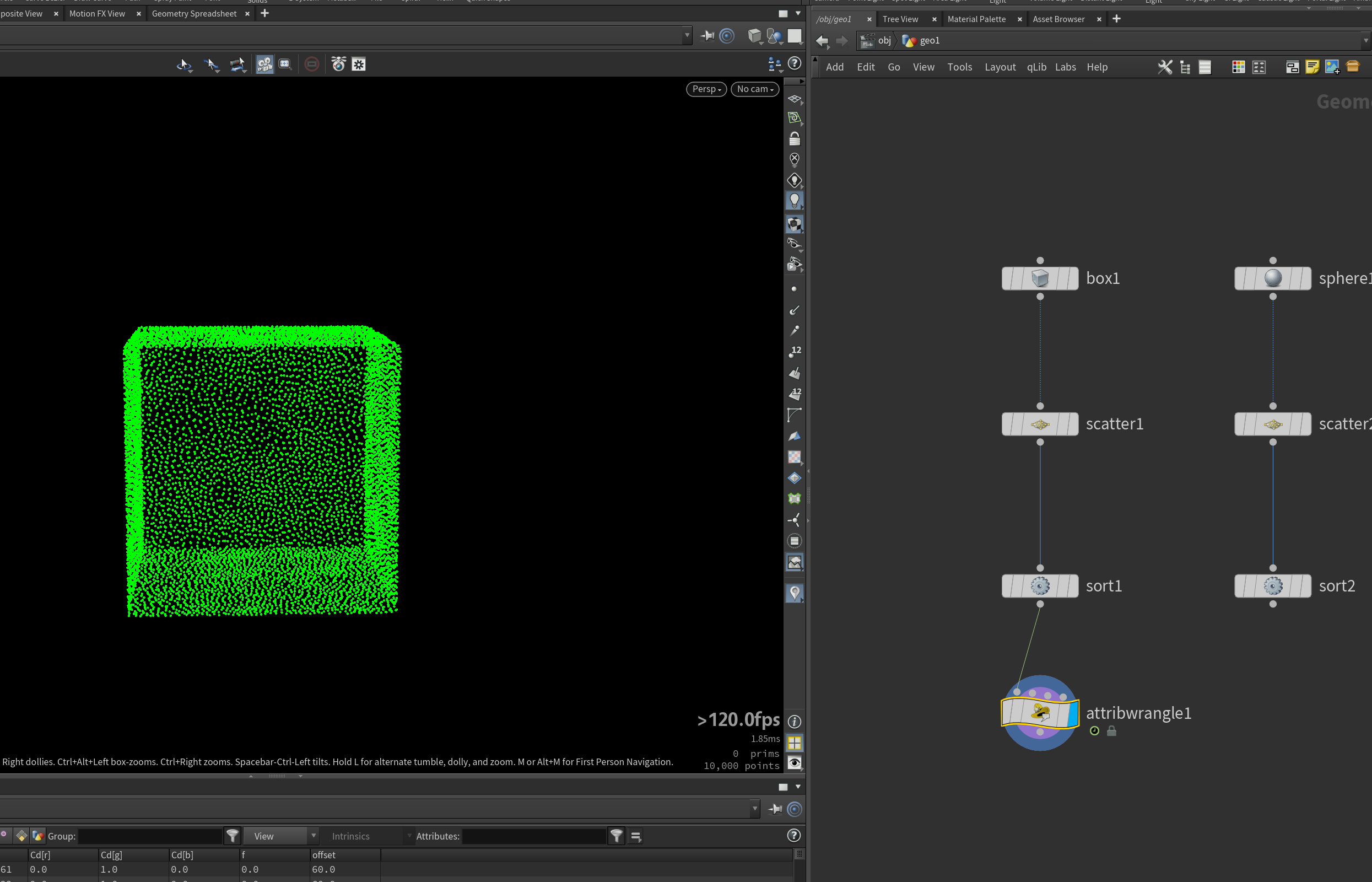1372x882 pixels.
Task: Open the Tools menu in the network editor
Action: [959, 67]
